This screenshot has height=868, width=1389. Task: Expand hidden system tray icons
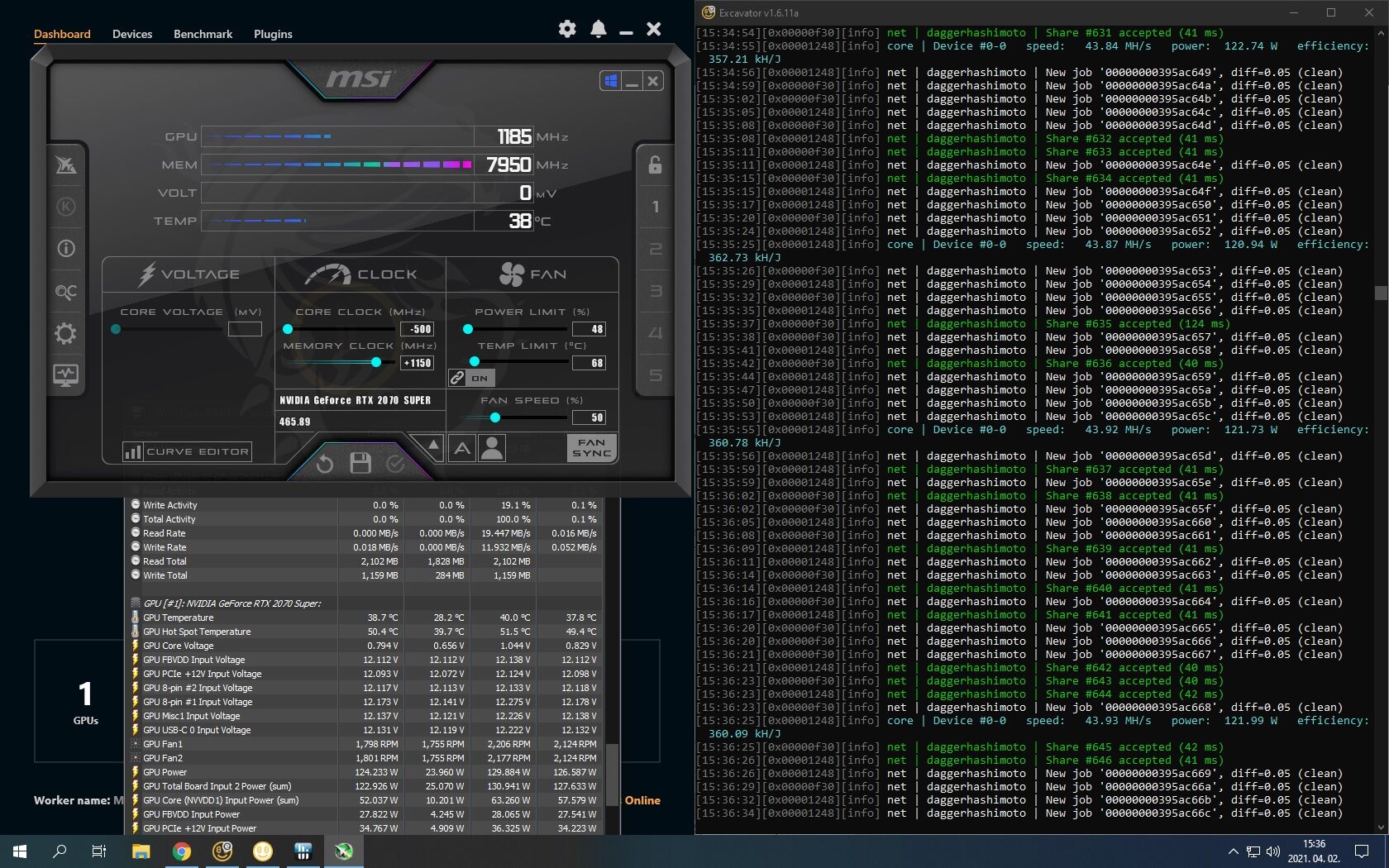pos(1233,851)
